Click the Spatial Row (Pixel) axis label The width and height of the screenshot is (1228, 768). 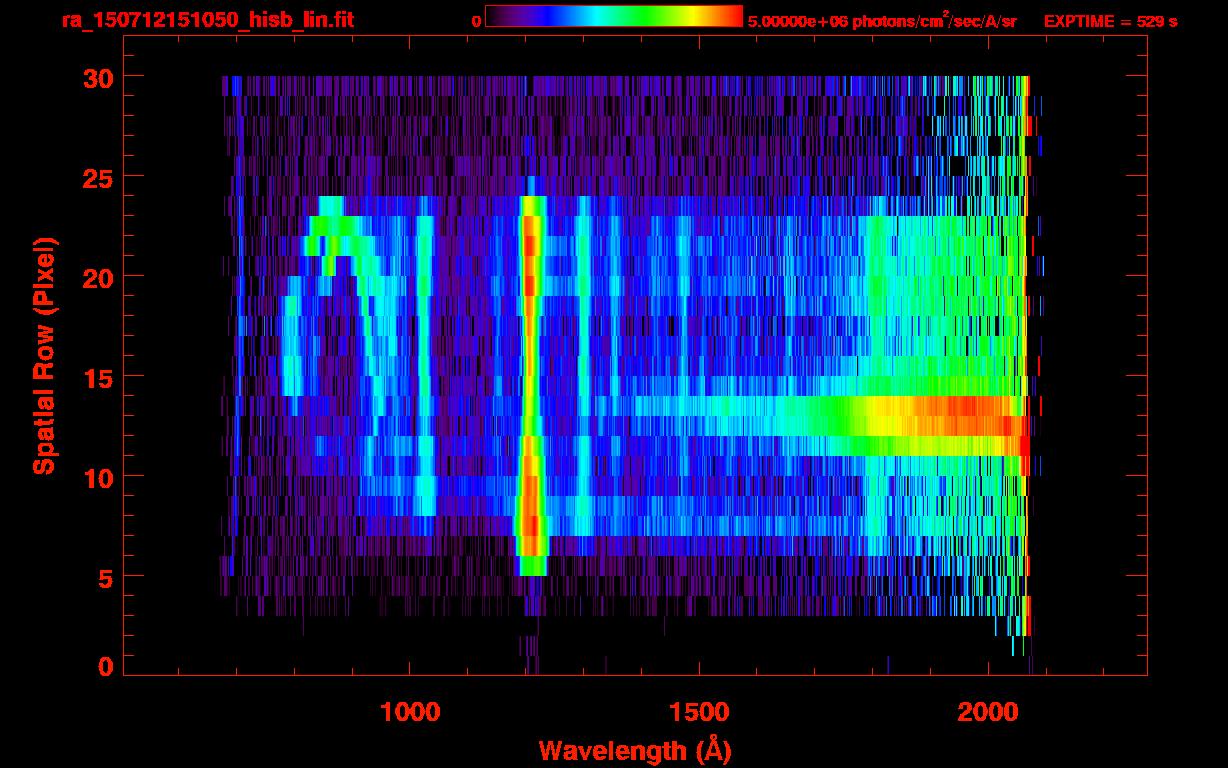[x=43, y=356]
